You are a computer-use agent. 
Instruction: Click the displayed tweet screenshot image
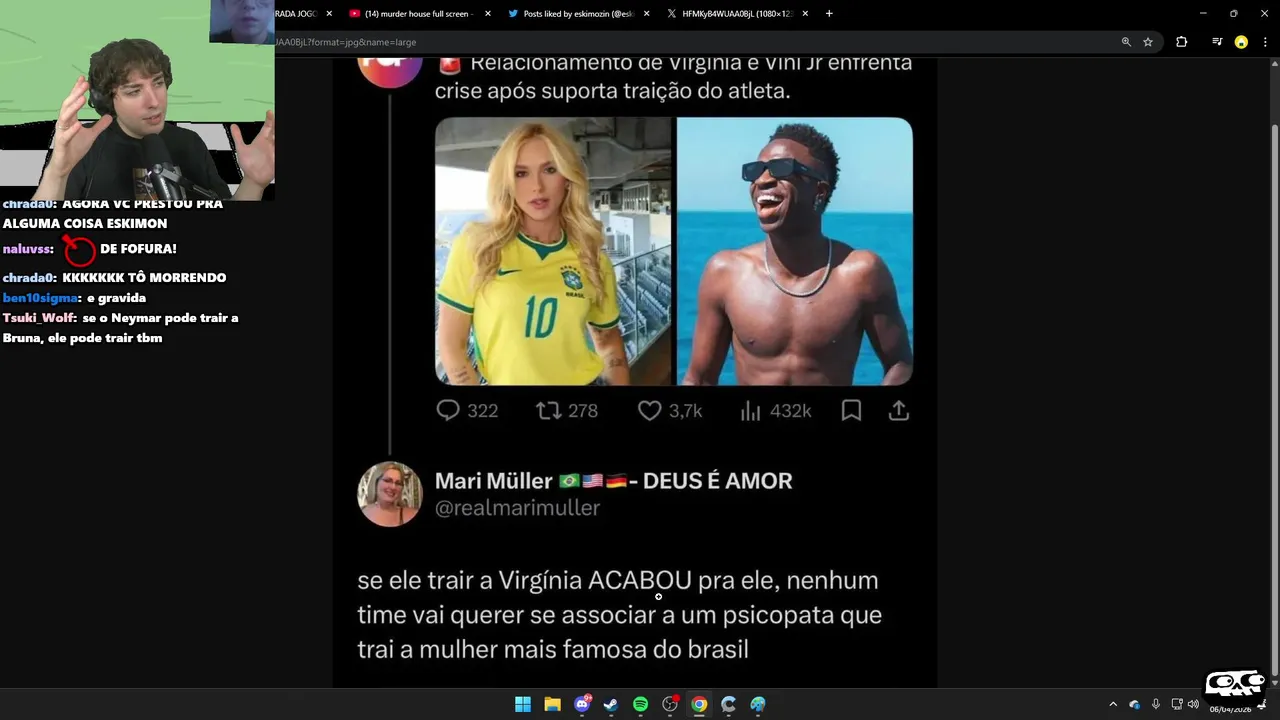[635, 372]
